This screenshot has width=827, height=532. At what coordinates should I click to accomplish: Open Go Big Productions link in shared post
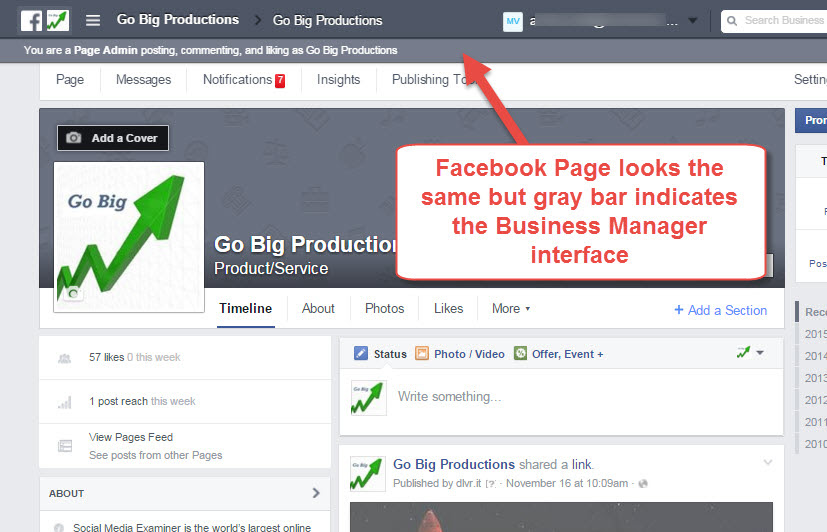point(454,465)
